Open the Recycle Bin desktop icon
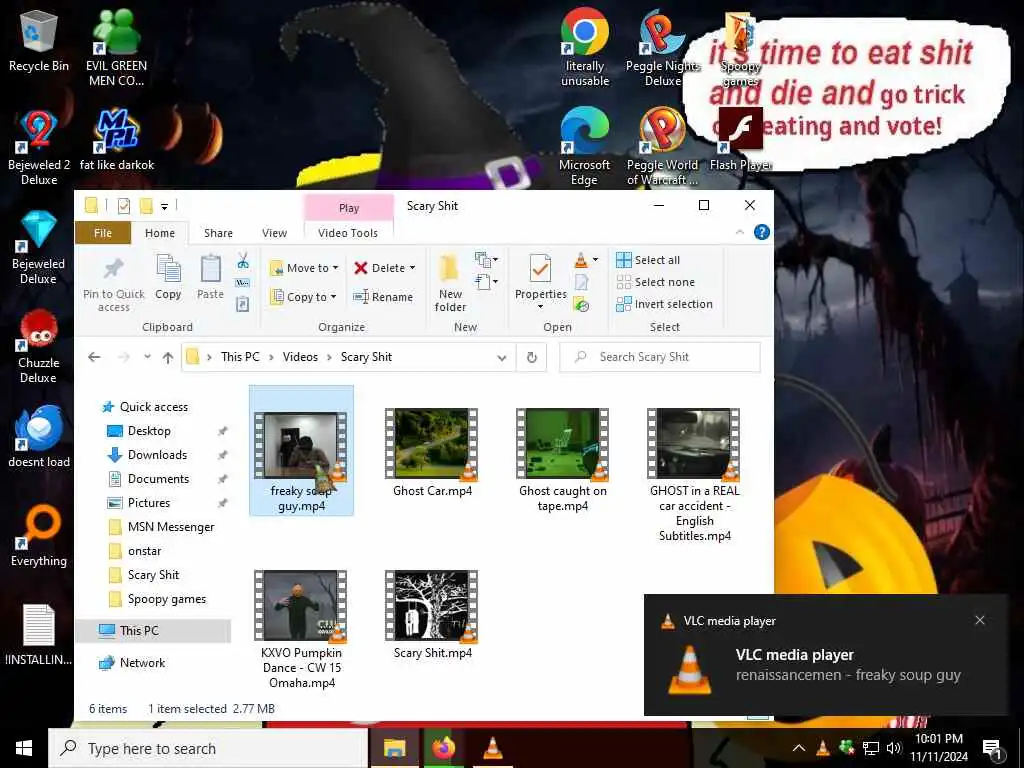The image size is (1024, 768). tap(39, 41)
